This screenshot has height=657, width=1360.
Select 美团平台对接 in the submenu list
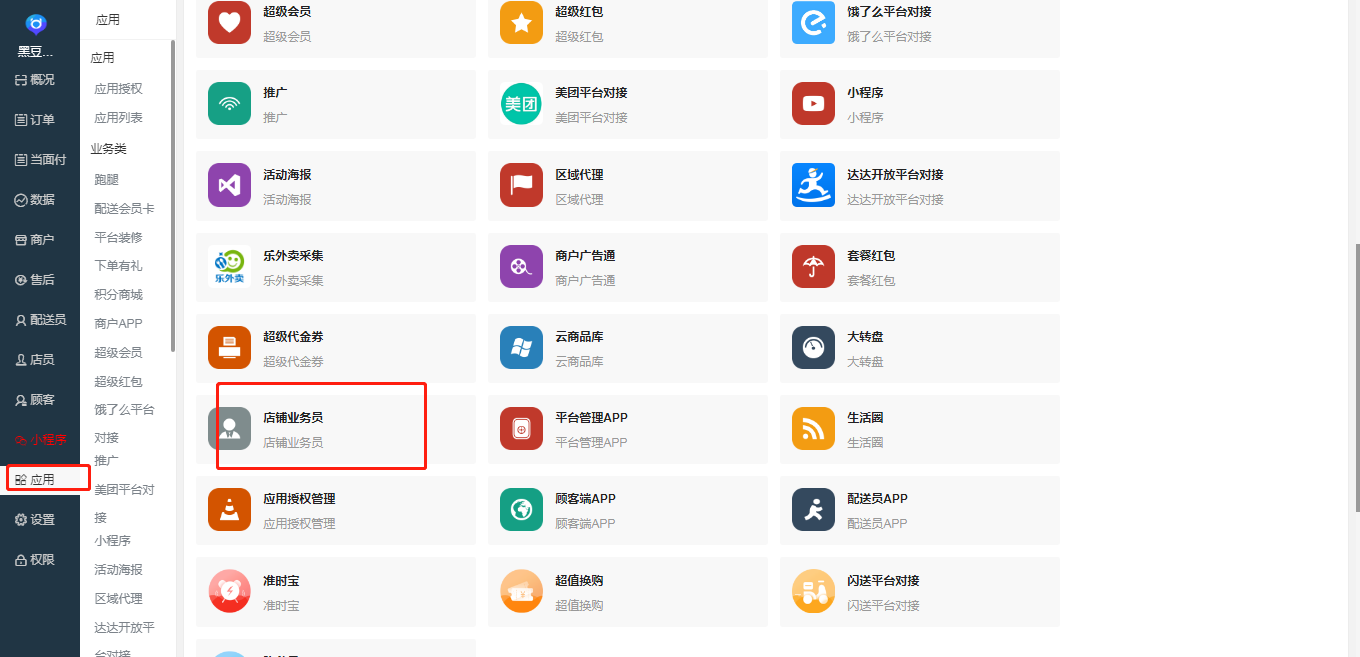point(124,504)
